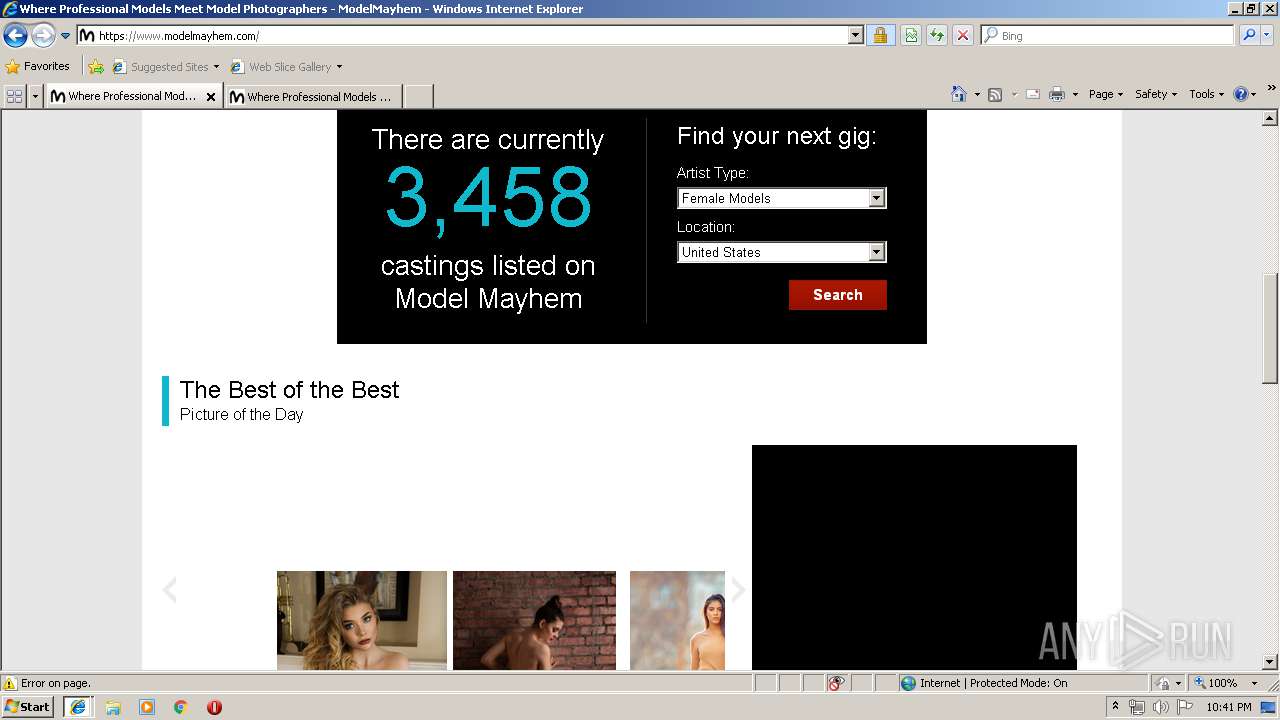
Task: Open the Web Slice Gallery link
Action: coord(286,67)
